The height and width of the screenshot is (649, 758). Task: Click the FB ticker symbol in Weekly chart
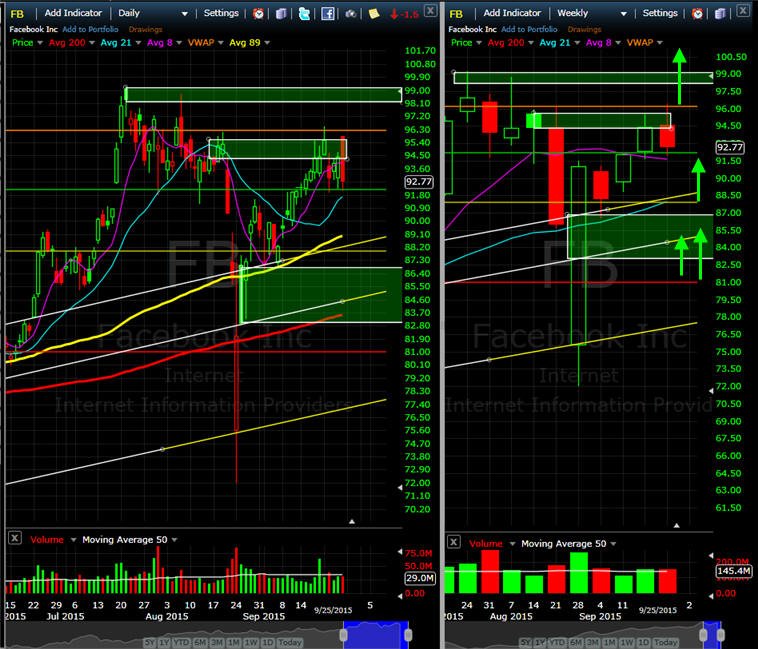point(456,14)
